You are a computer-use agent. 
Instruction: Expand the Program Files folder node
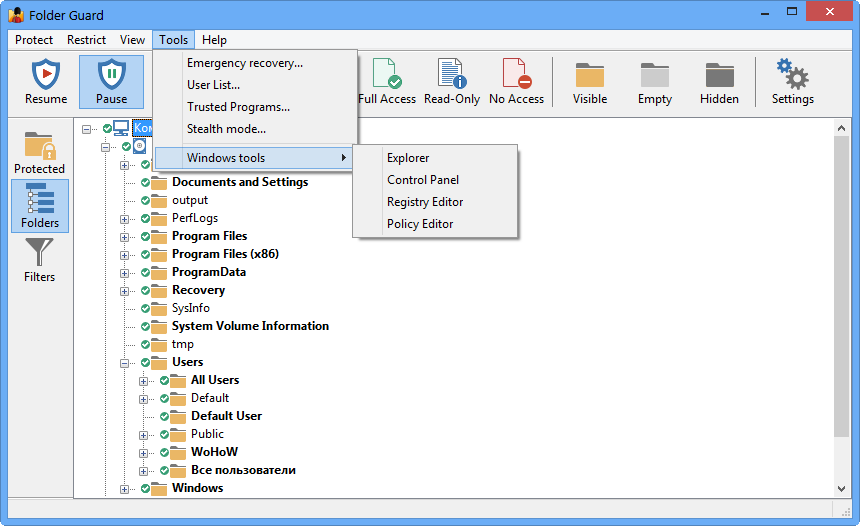point(125,237)
